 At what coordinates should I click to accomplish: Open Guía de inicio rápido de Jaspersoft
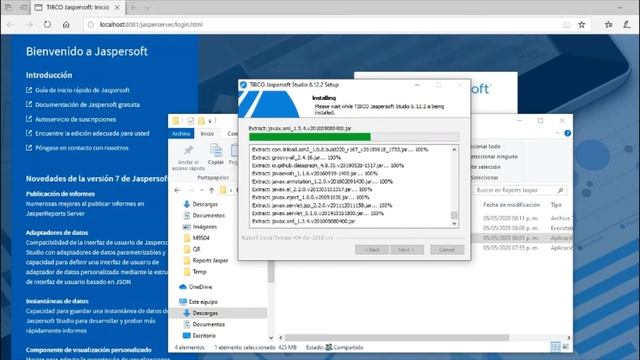[x=82, y=90]
